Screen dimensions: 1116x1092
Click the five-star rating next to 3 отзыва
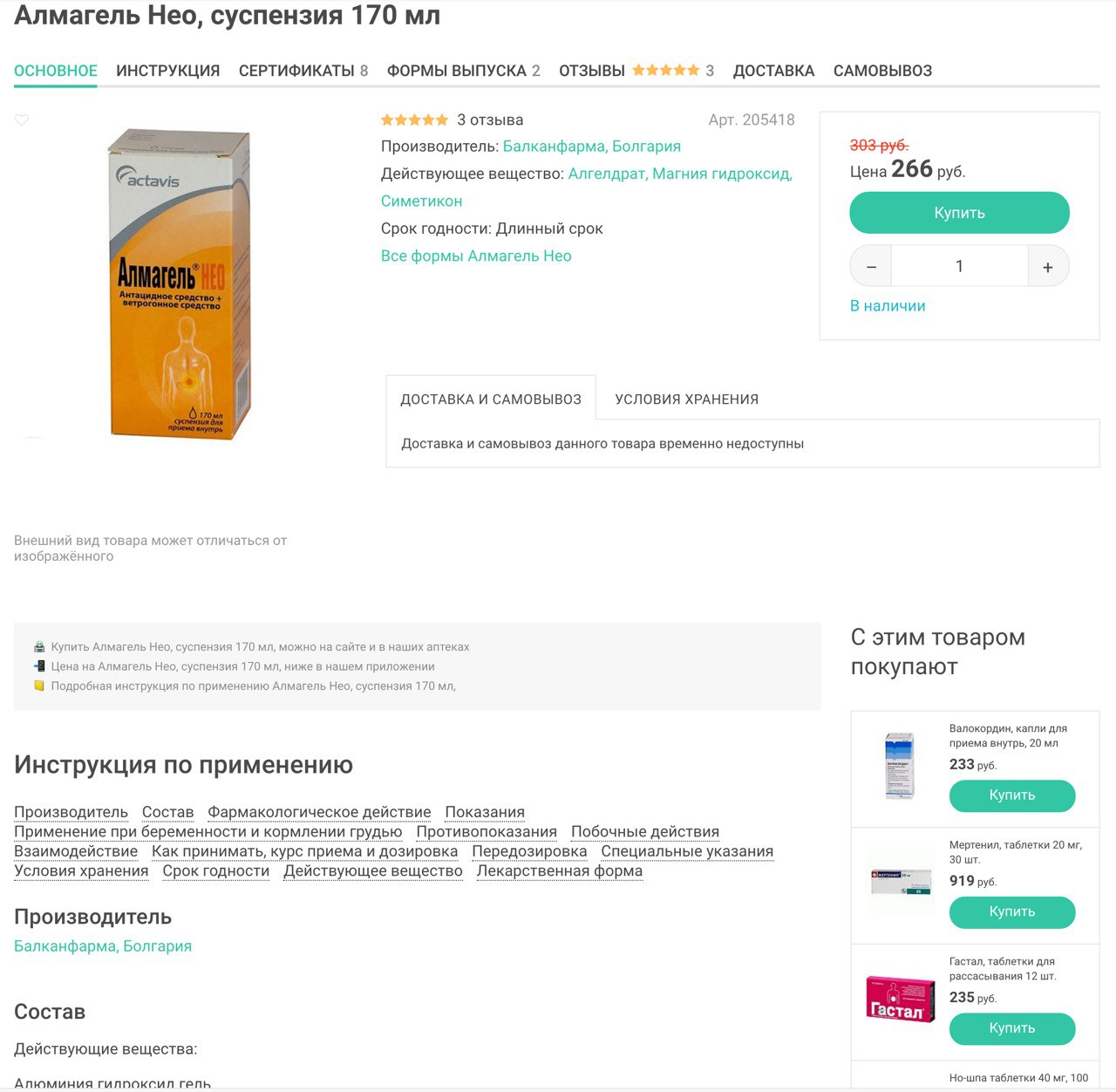coord(415,120)
